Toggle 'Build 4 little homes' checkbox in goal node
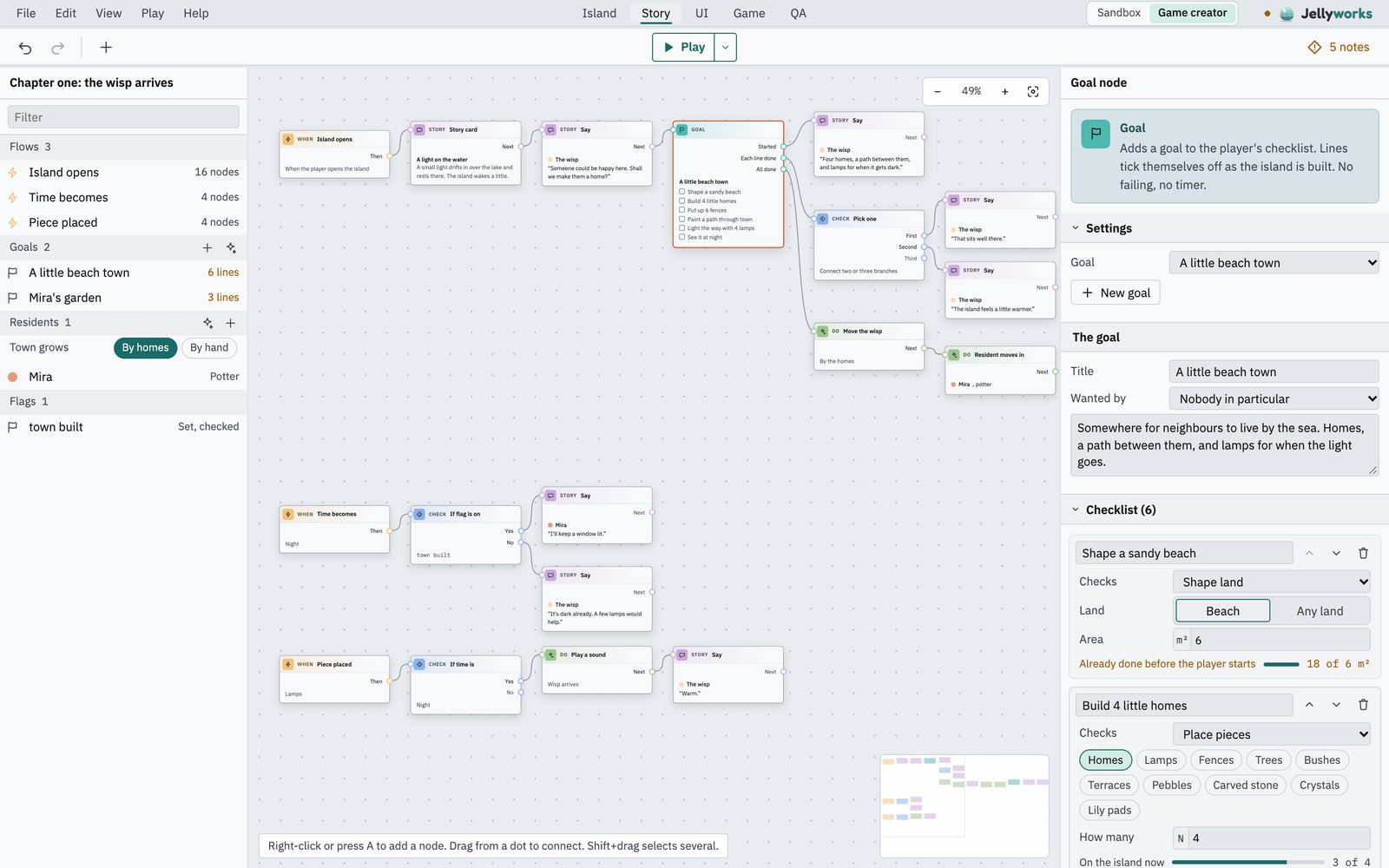Viewport: 1389px width, 868px height. [x=682, y=201]
